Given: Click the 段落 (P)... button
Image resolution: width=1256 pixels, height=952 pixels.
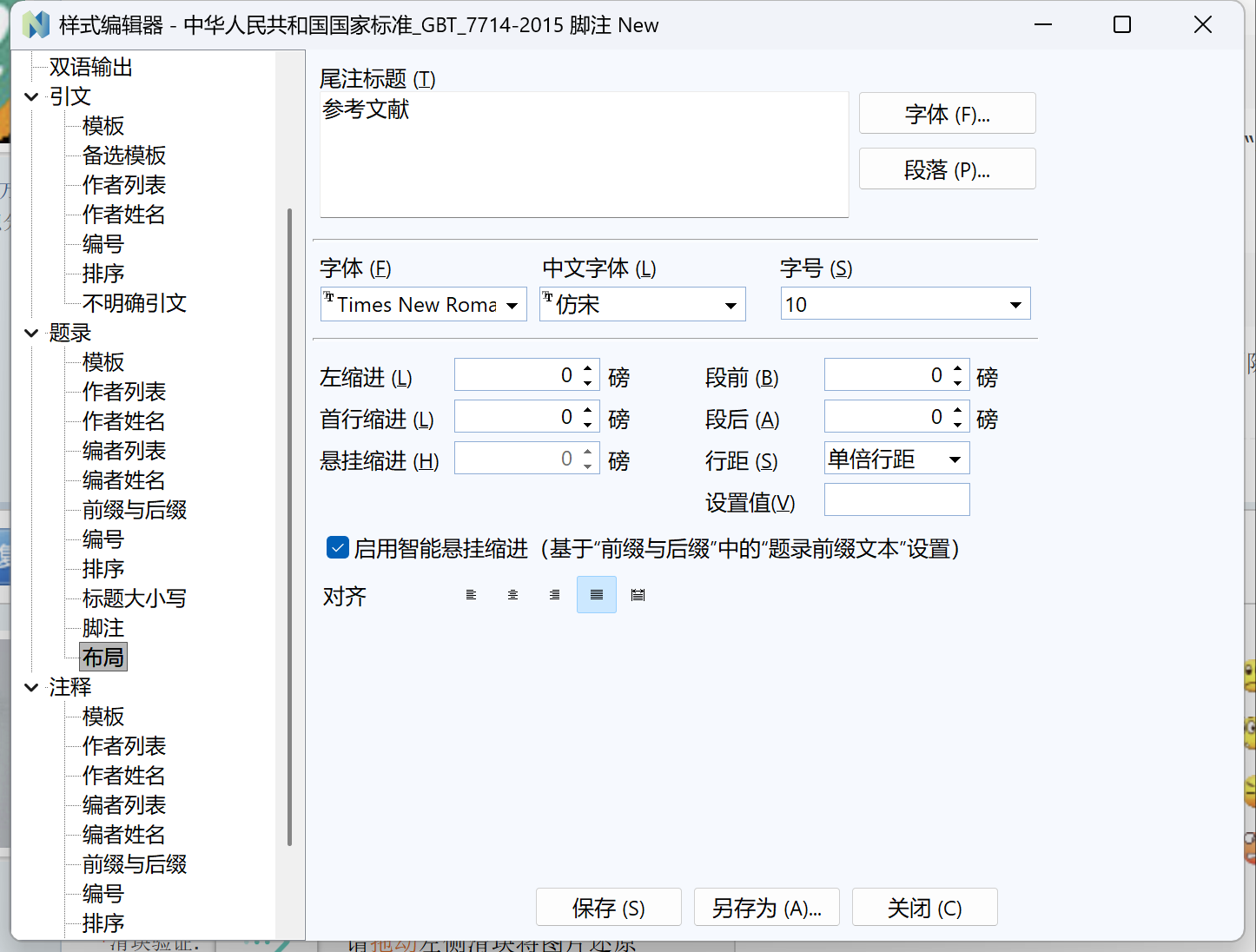Looking at the screenshot, I should (x=947, y=169).
